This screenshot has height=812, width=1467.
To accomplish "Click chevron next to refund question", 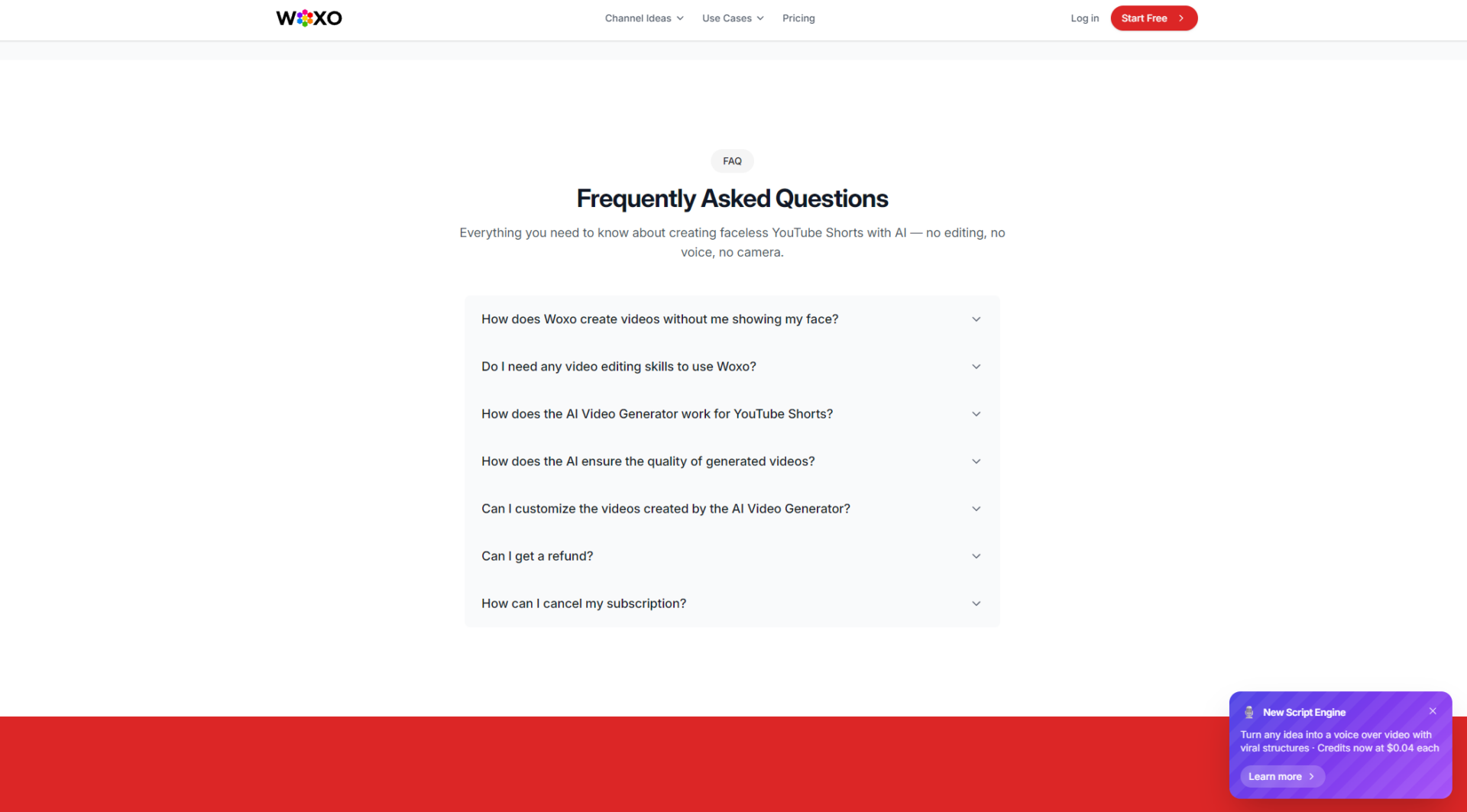I will [x=976, y=556].
